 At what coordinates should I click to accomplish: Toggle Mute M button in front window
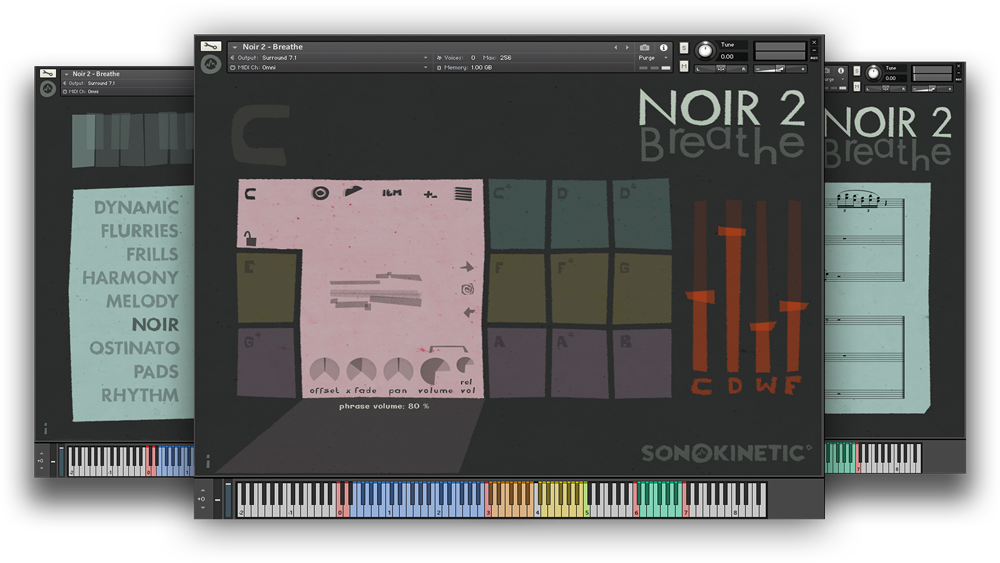pos(684,66)
